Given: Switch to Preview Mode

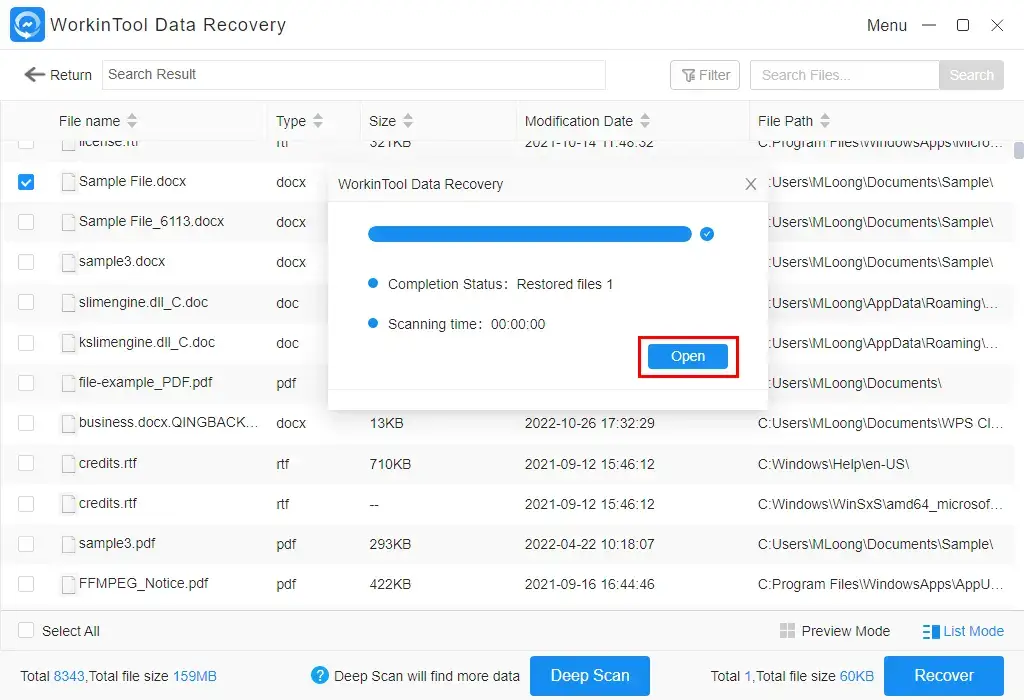Looking at the screenshot, I should pyautogui.click(x=835, y=631).
